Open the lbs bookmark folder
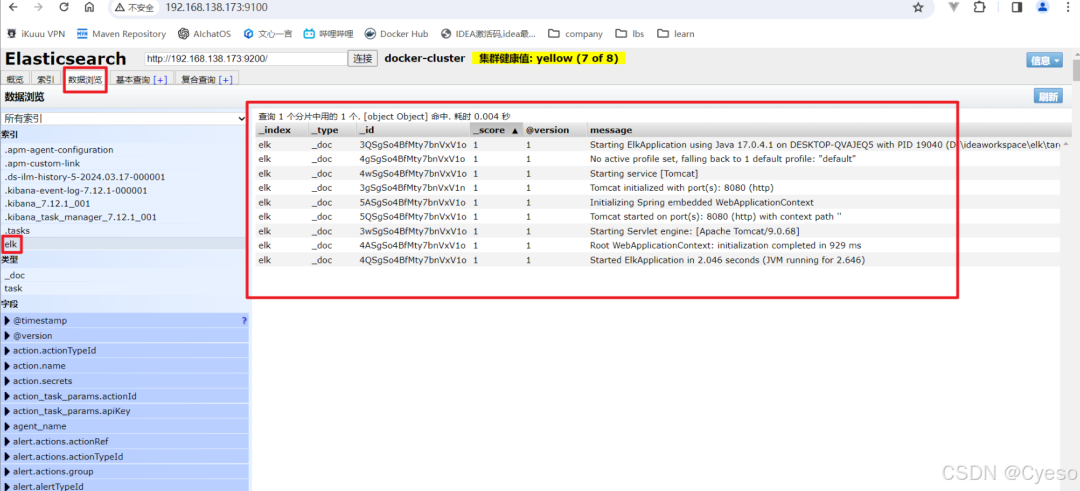This screenshot has width=1080, height=491. [x=630, y=34]
